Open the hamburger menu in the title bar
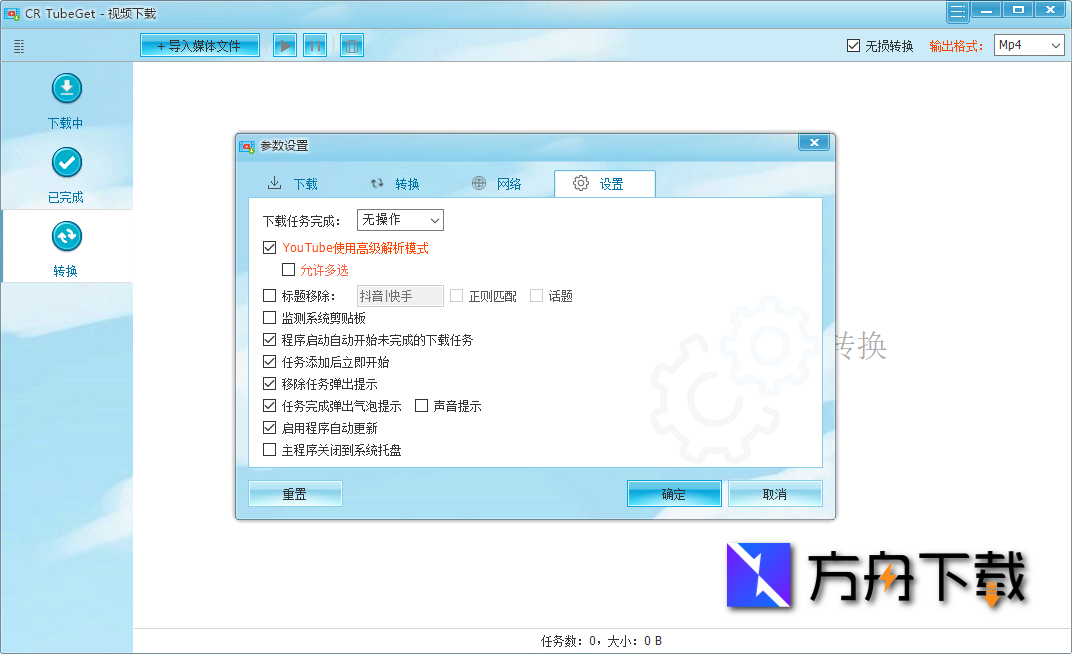1072x654 pixels. coord(956,9)
